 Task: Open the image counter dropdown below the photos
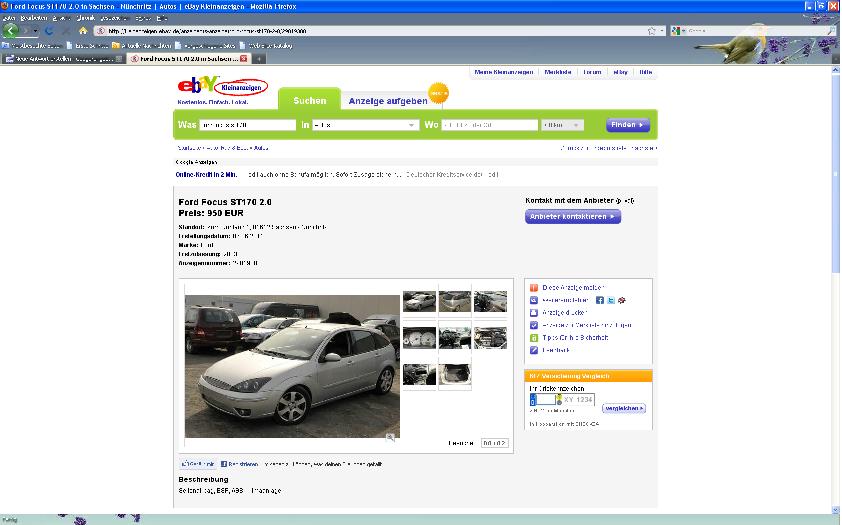494,443
